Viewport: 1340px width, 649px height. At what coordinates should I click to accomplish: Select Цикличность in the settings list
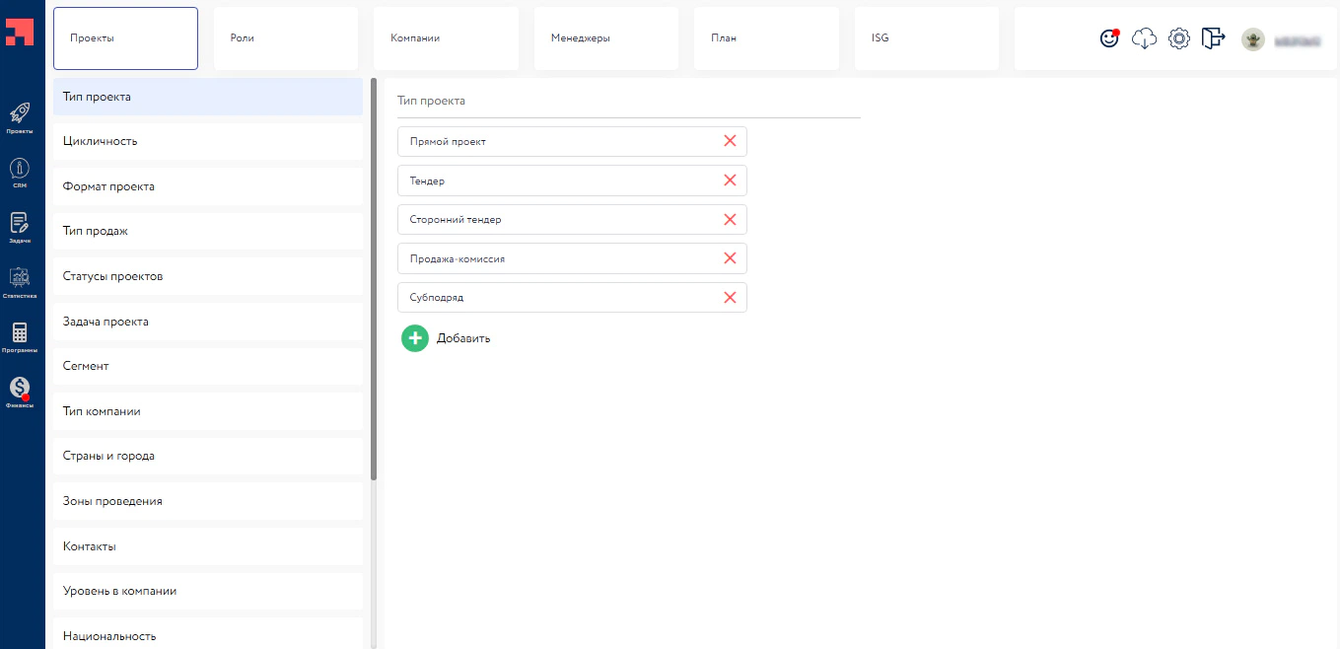pos(208,141)
